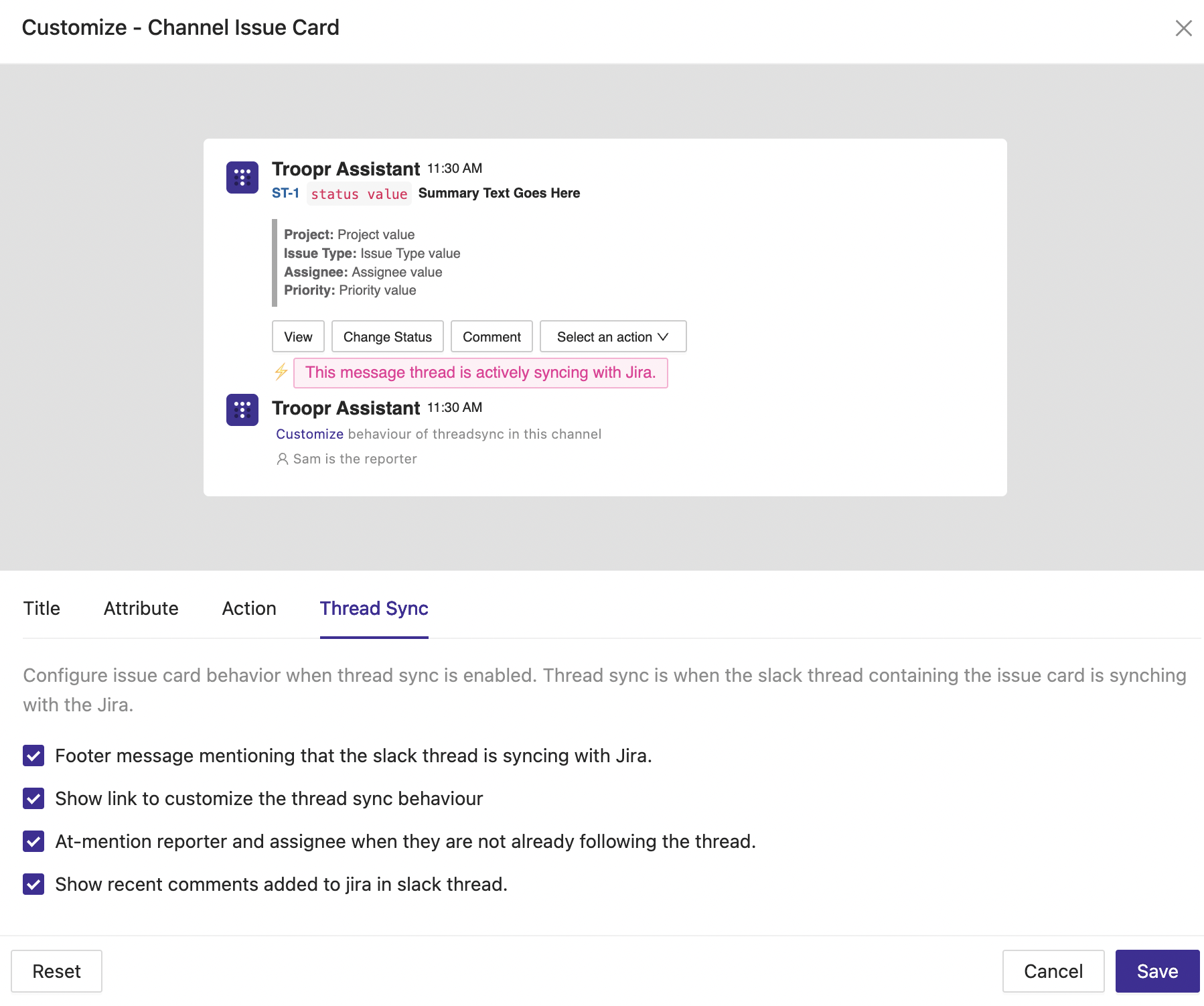The height and width of the screenshot is (1006, 1204).
Task: Toggle Show recent comments added to jira
Action: [x=33, y=884]
